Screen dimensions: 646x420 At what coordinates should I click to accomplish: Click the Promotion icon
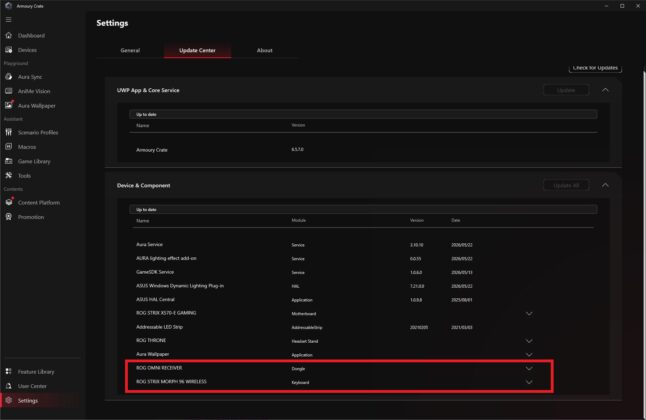pos(9,217)
